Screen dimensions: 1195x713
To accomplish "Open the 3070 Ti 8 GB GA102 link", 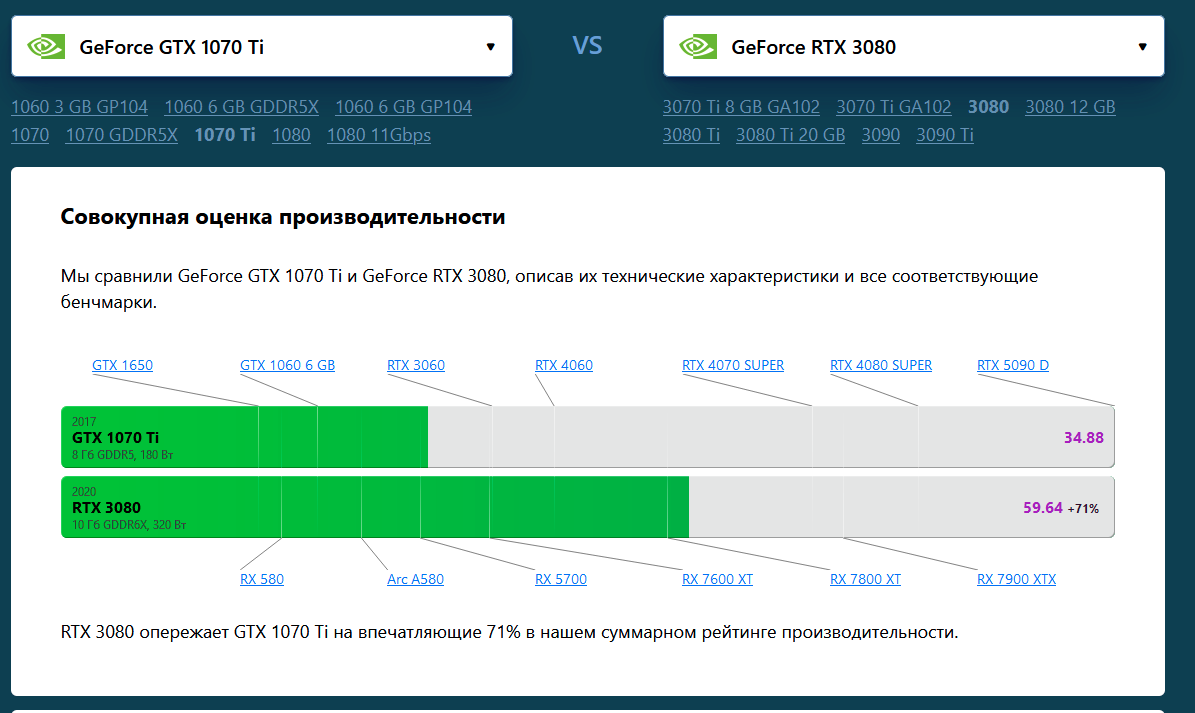I will (x=741, y=107).
